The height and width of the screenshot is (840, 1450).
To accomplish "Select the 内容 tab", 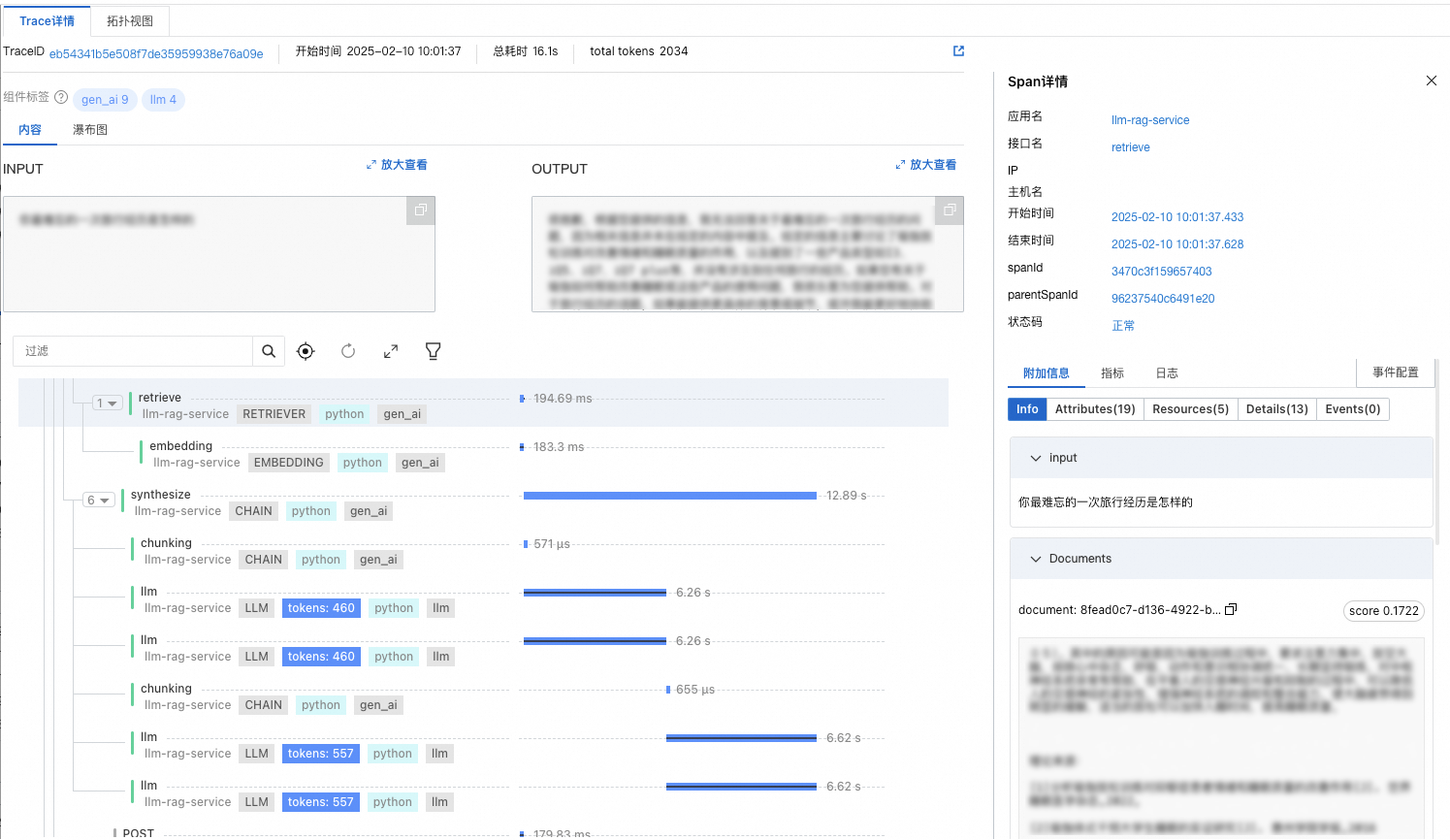I will pyautogui.click(x=30, y=130).
